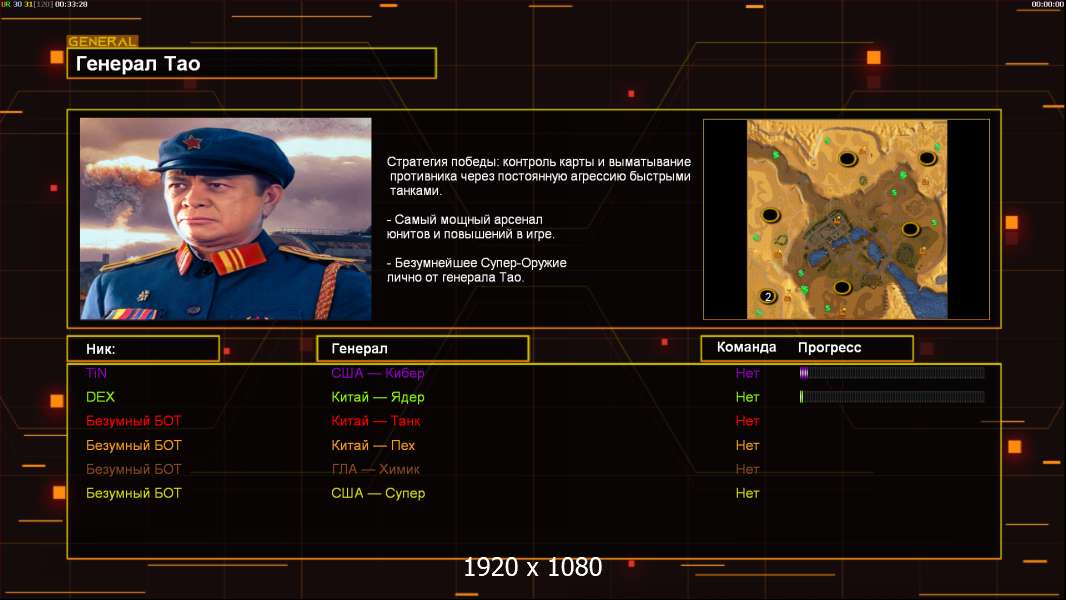
Task: Click team 'Нет' in Китай — Пех row
Action: pyautogui.click(x=747, y=445)
